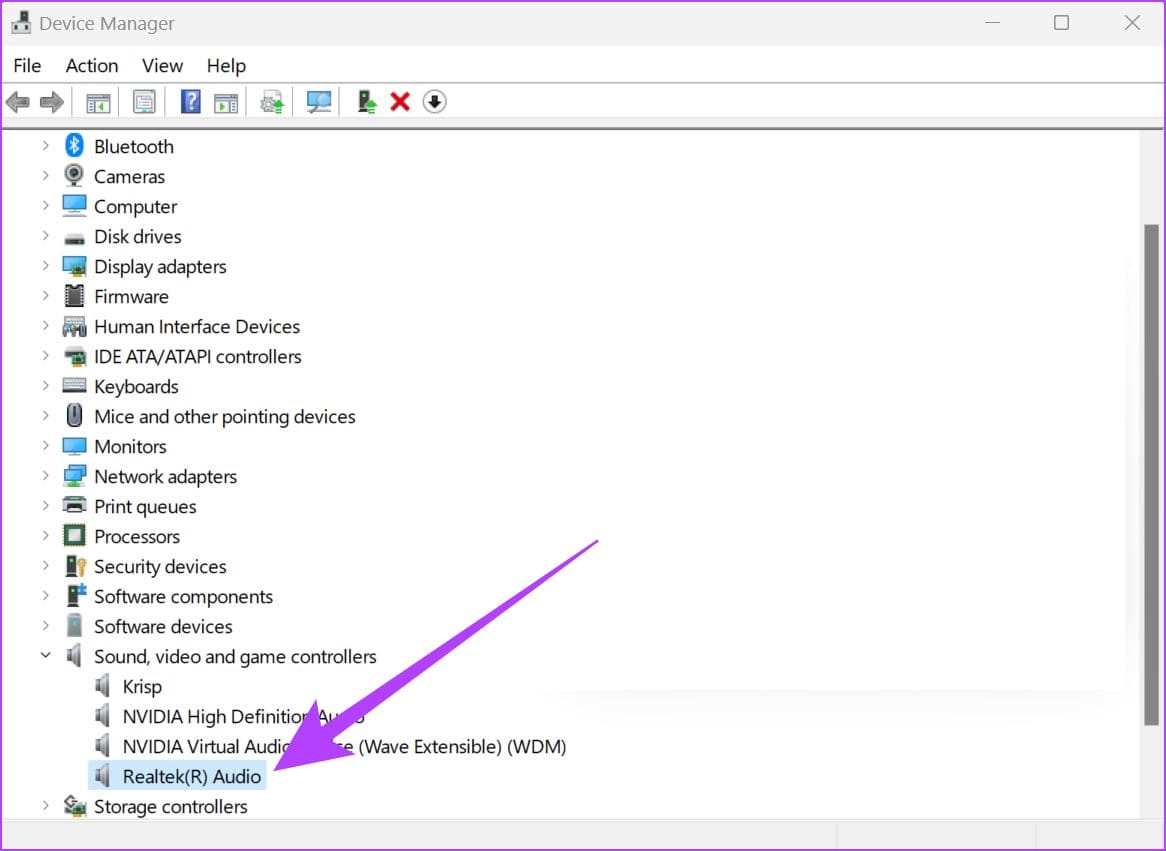The width and height of the screenshot is (1166, 851).
Task: Expand the Storage controllers category
Action: coord(45,805)
